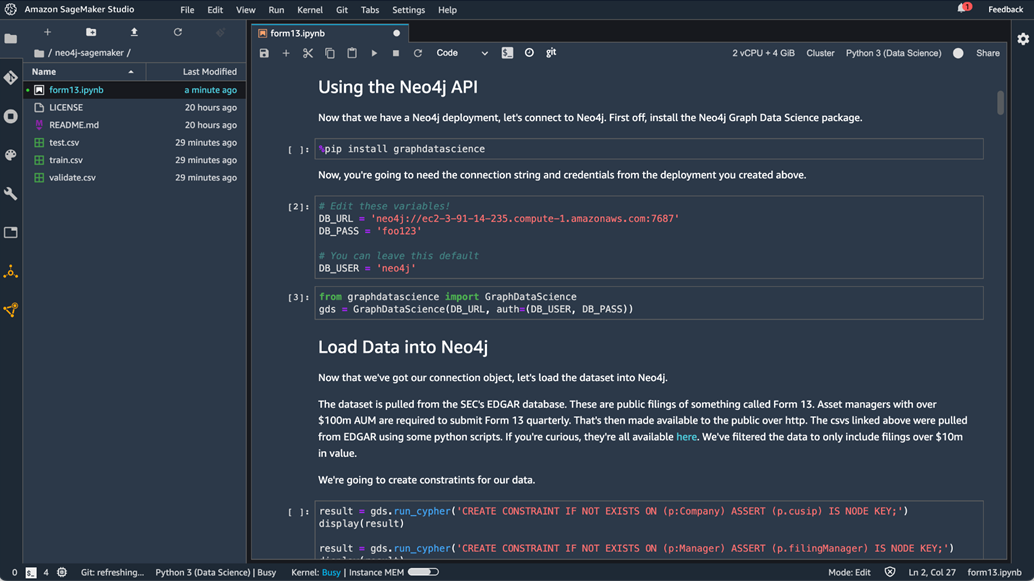Screen dimensions: 1034x581
Task: Open the Kernel menu
Action: 310,10
